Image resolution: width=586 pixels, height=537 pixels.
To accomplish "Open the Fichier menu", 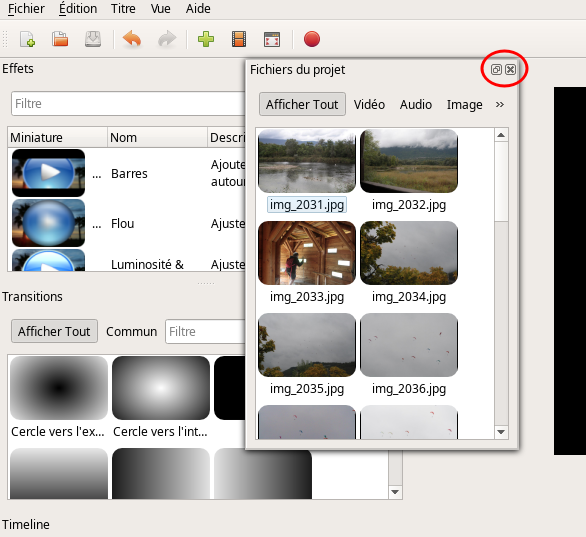I will tap(26, 8).
